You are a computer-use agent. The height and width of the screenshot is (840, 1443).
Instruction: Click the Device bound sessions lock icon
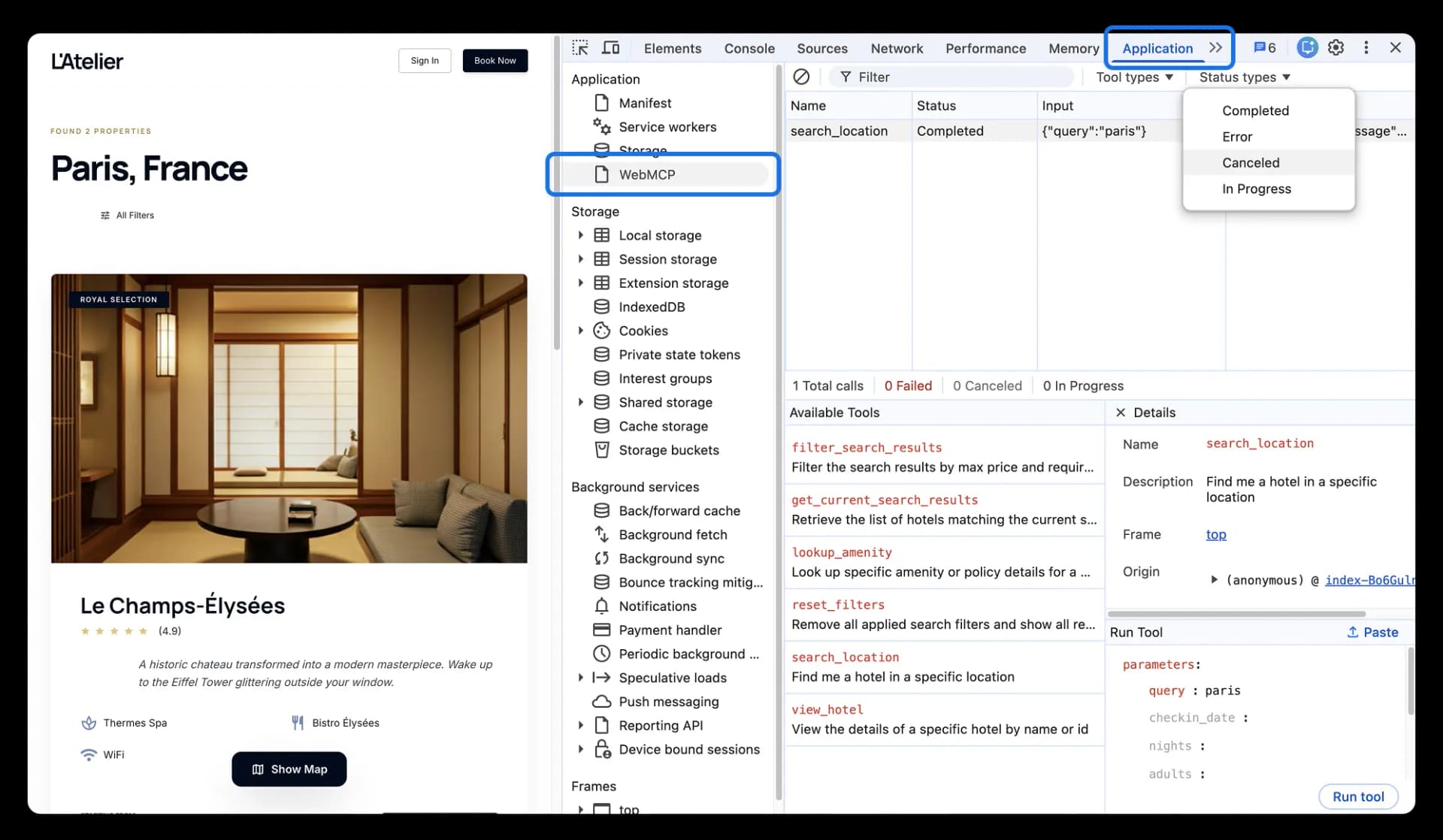(602, 749)
